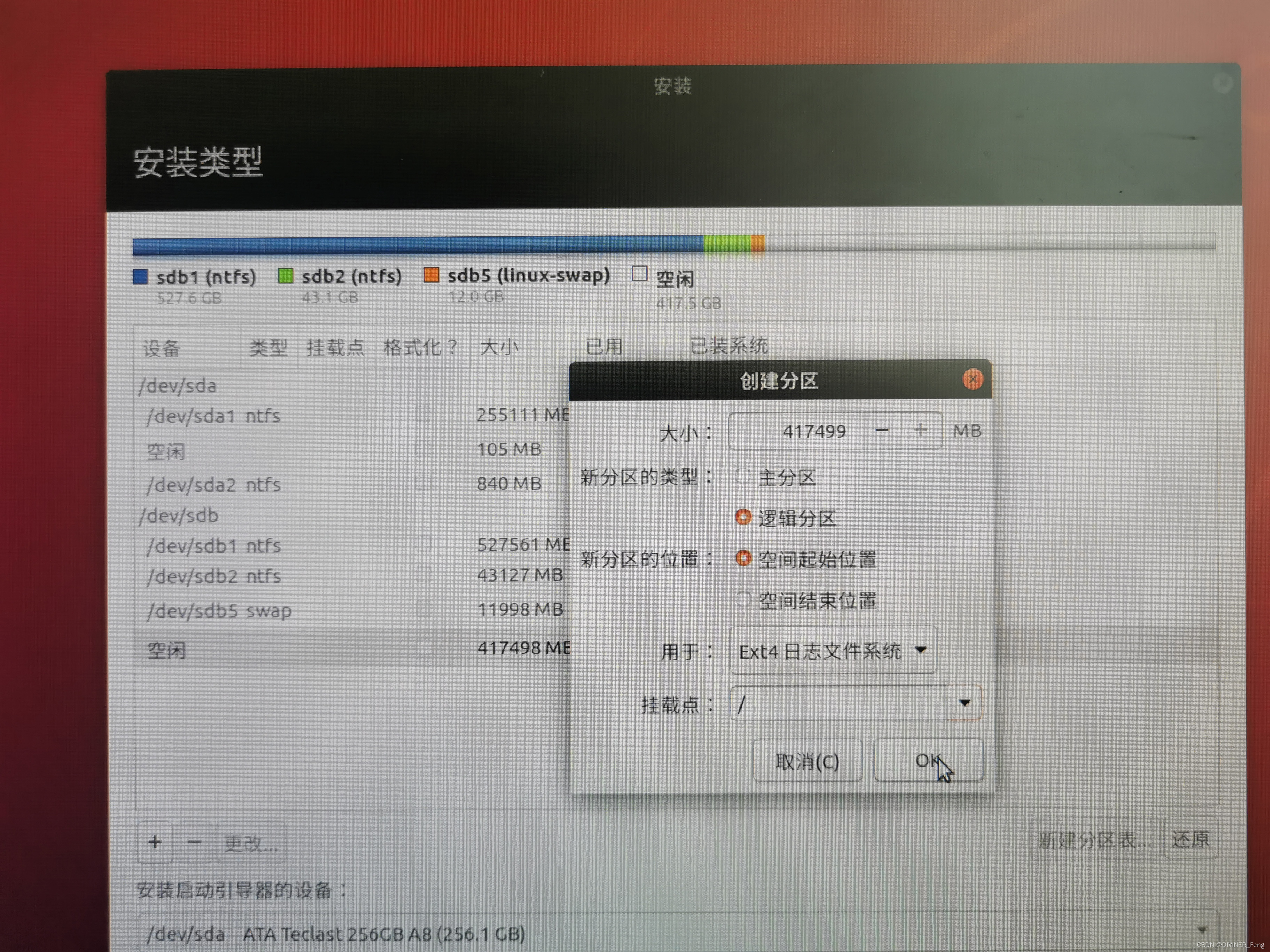1270x952 pixels.
Task: Toggle format checkbox for /dev/sdb1
Action: click(x=423, y=544)
